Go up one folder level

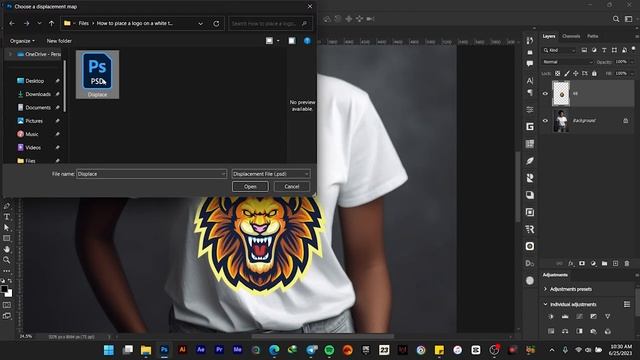point(51,24)
